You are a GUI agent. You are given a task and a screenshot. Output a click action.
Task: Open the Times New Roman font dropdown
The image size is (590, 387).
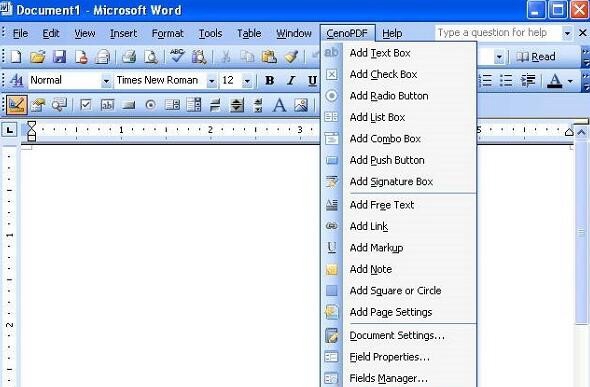(x=212, y=80)
